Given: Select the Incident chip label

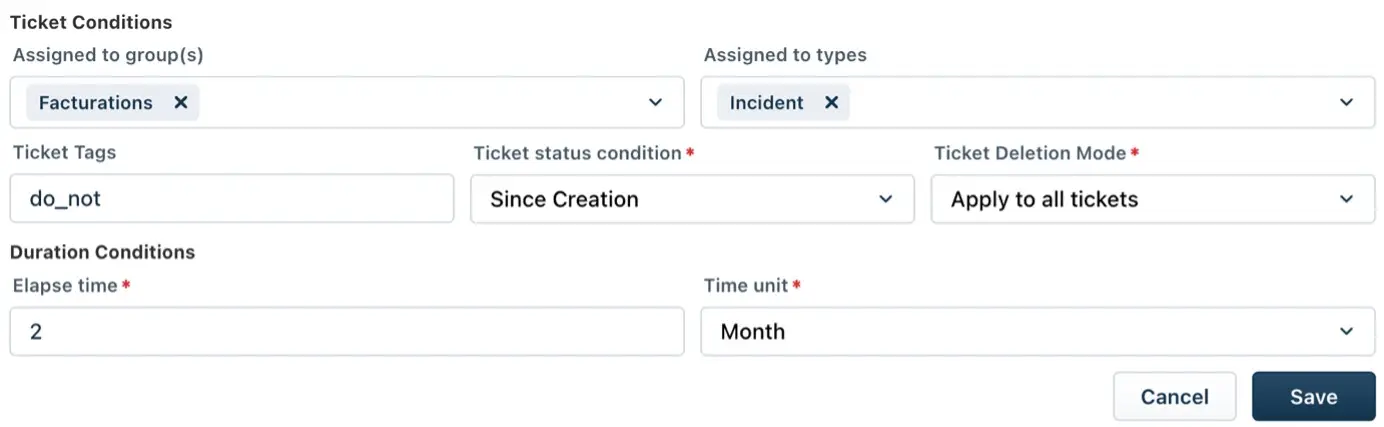Looking at the screenshot, I should pyautogui.click(x=766, y=102).
